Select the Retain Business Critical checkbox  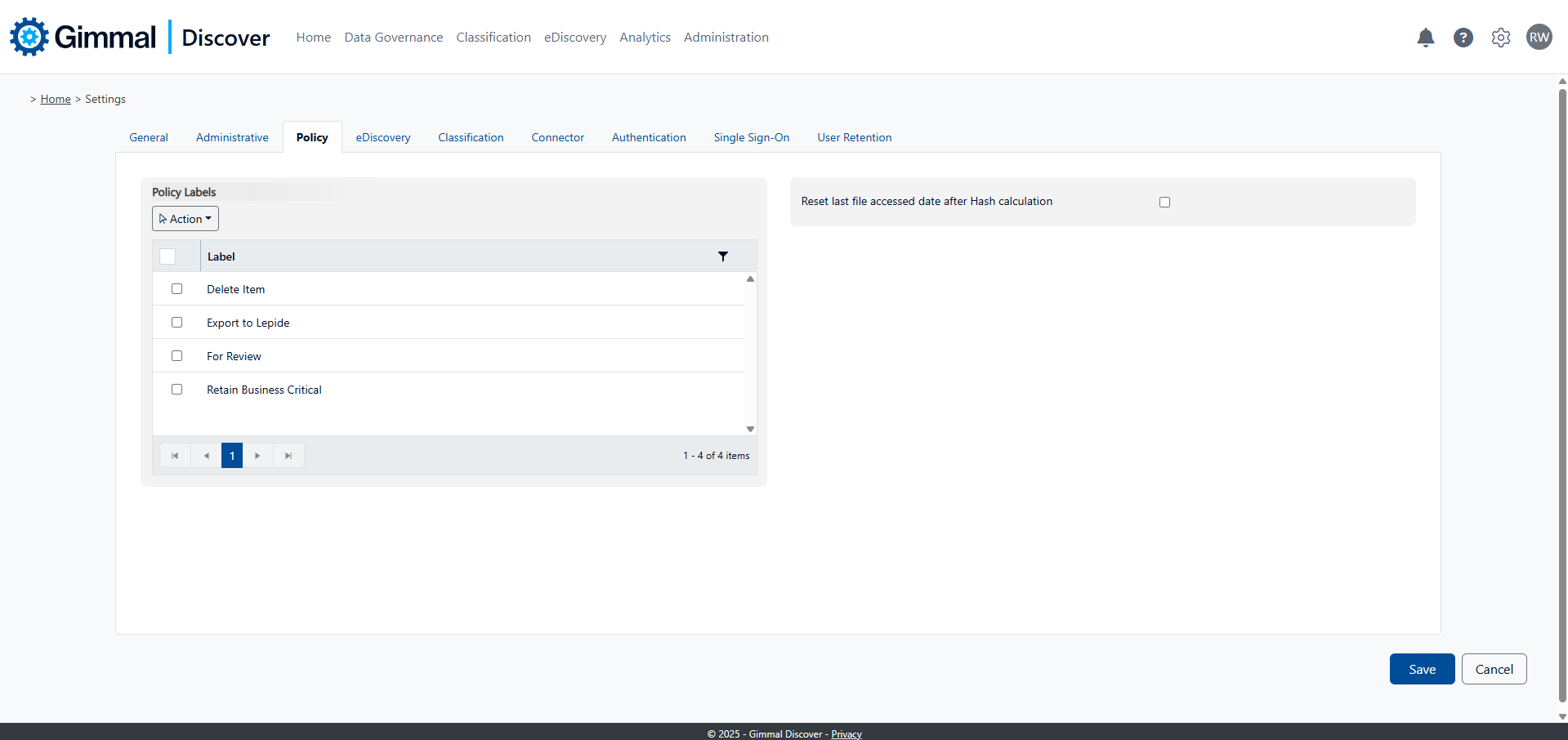[x=176, y=390]
